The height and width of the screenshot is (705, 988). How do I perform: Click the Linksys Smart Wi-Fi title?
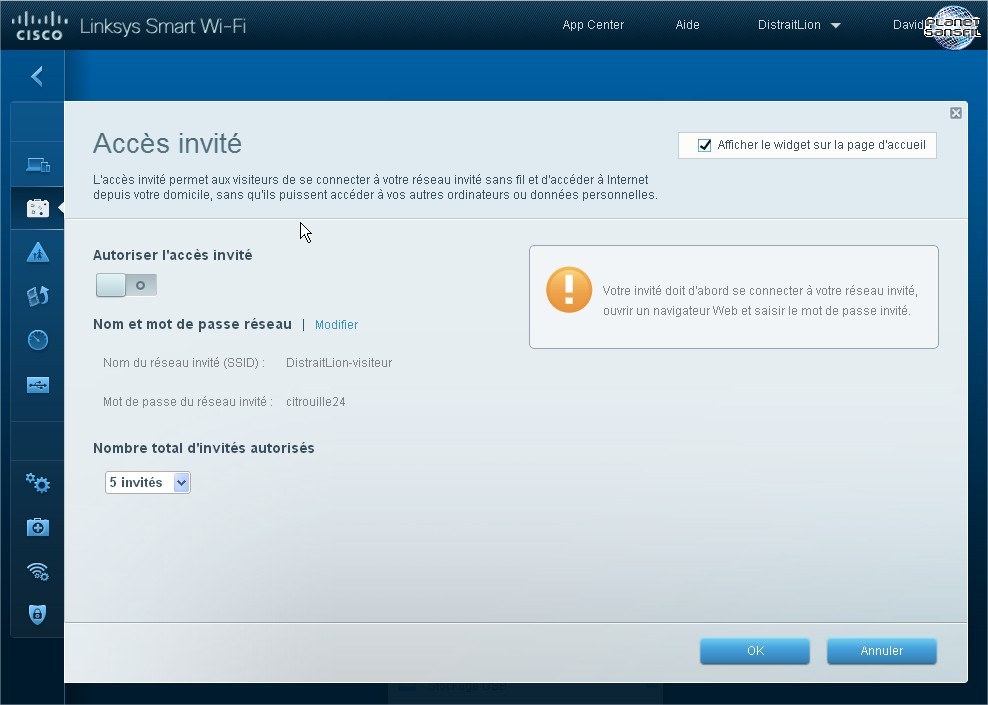coord(163,26)
